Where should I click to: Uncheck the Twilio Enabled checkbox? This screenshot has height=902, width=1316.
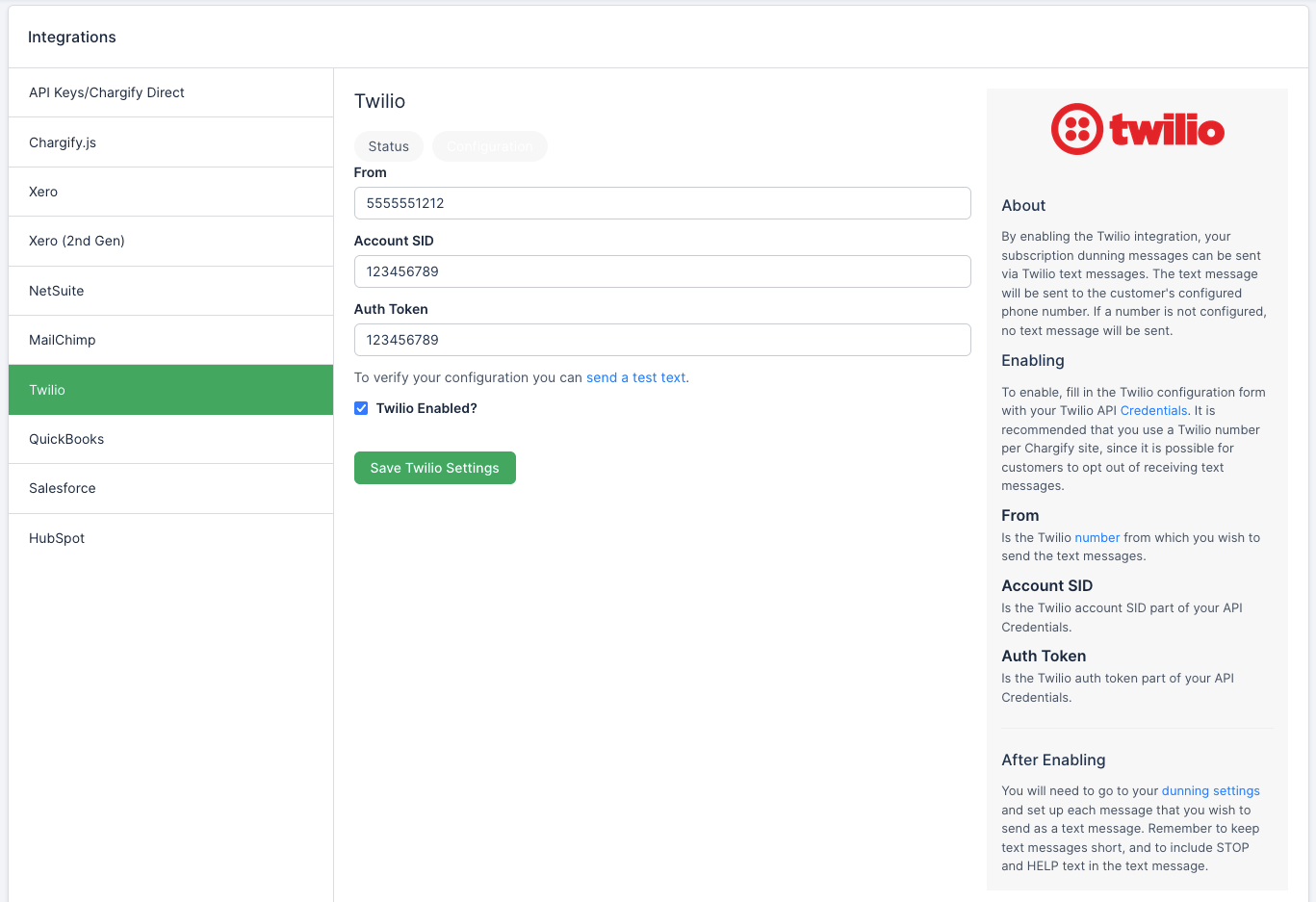tap(361, 408)
